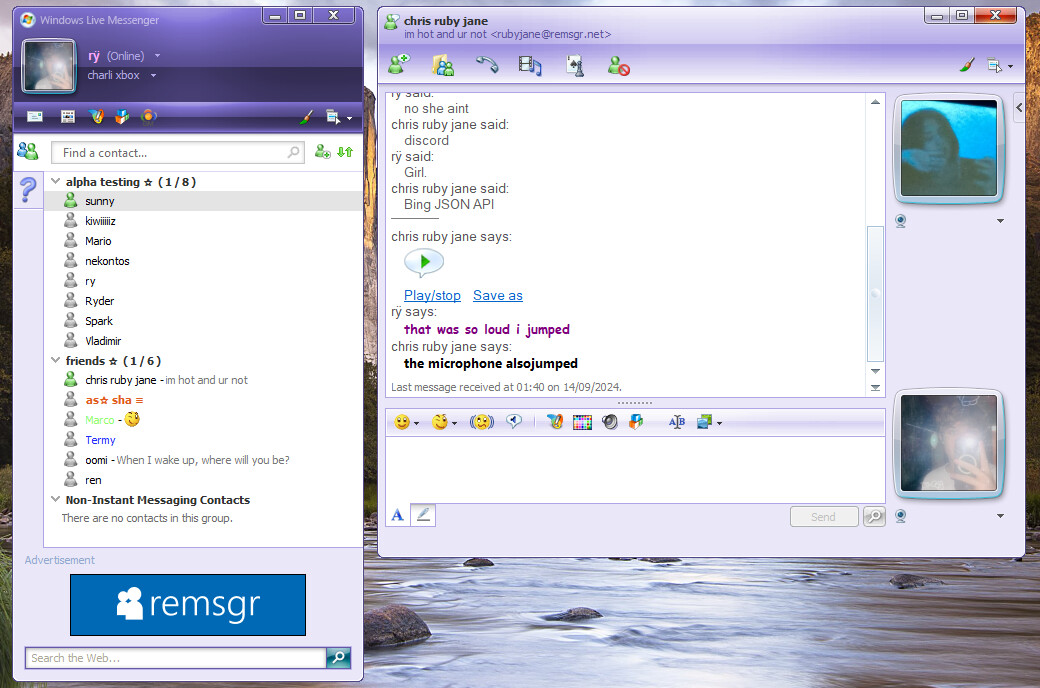Viewport: 1040px width, 688px height.
Task: Click the Save as link
Action: (497, 295)
